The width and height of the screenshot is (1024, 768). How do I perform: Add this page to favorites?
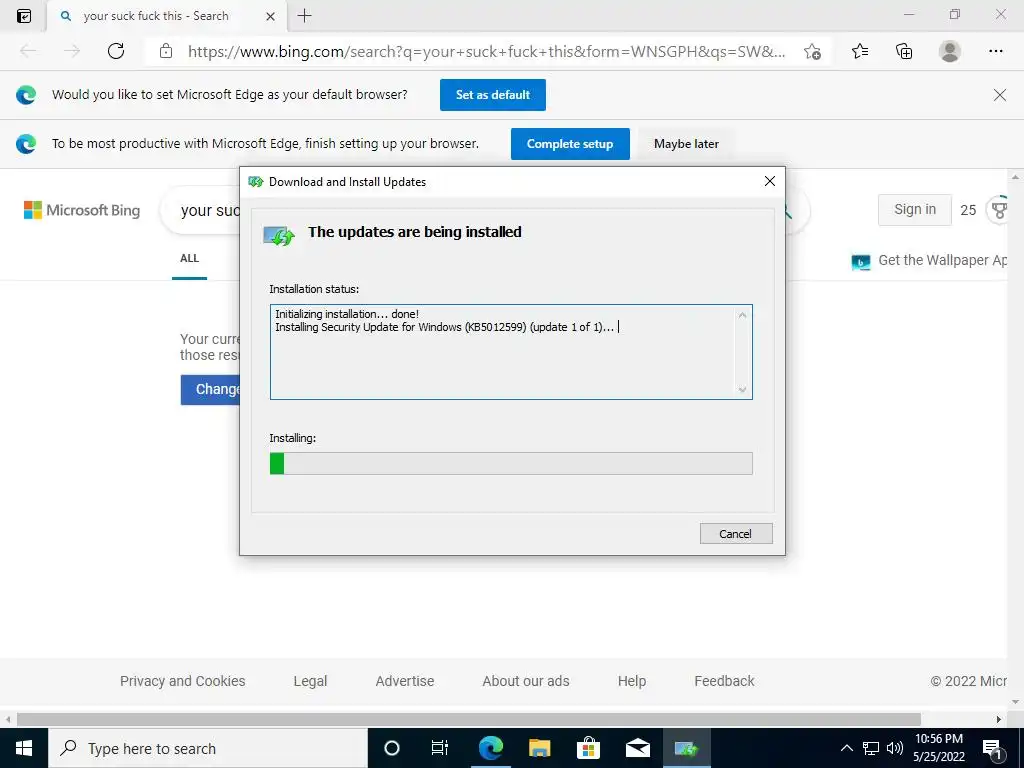[812, 51]
